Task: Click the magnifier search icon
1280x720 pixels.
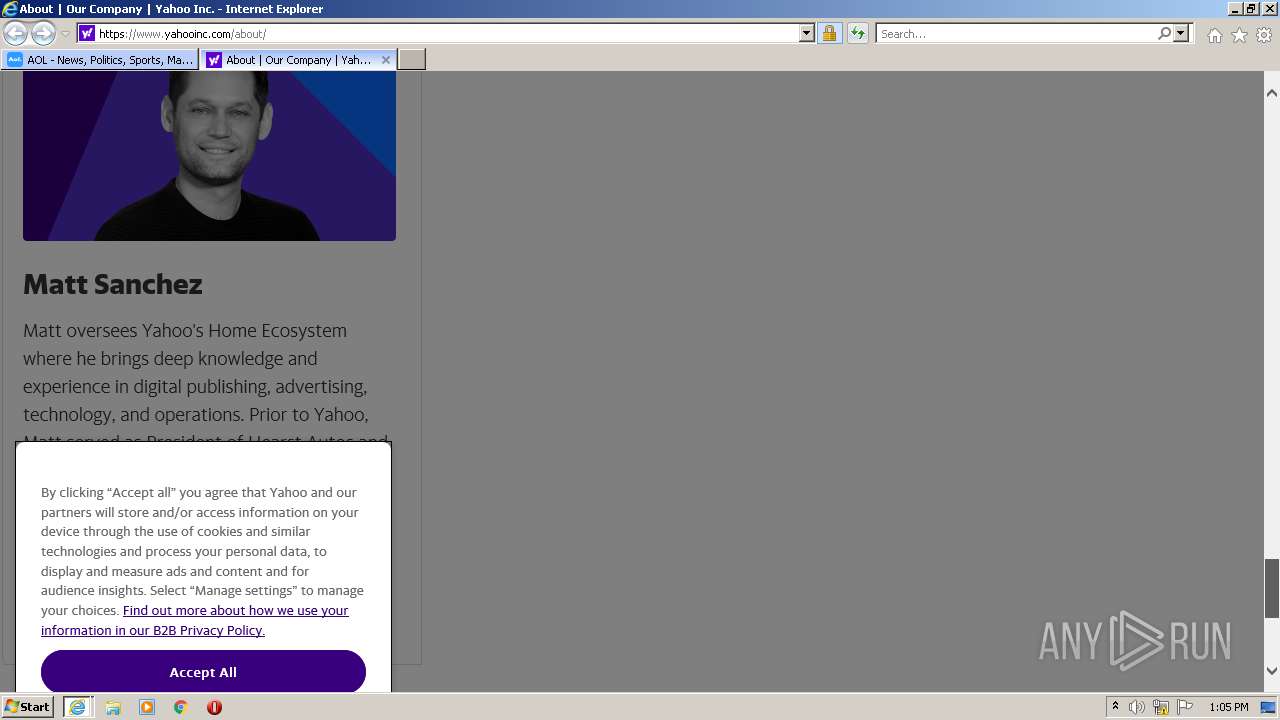Action: (x=1164, y=33)
